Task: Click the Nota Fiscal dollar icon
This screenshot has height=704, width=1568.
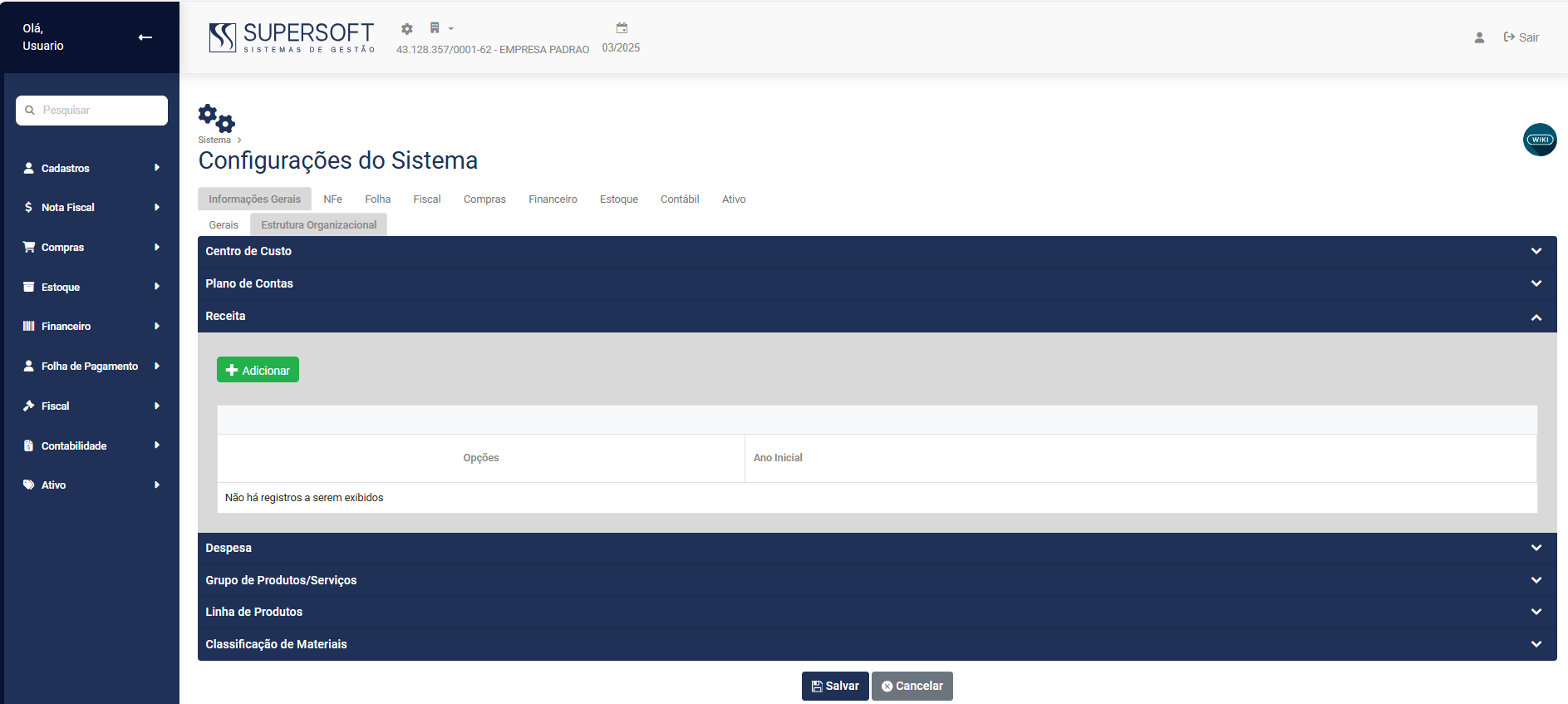Action: pos(29,207)
